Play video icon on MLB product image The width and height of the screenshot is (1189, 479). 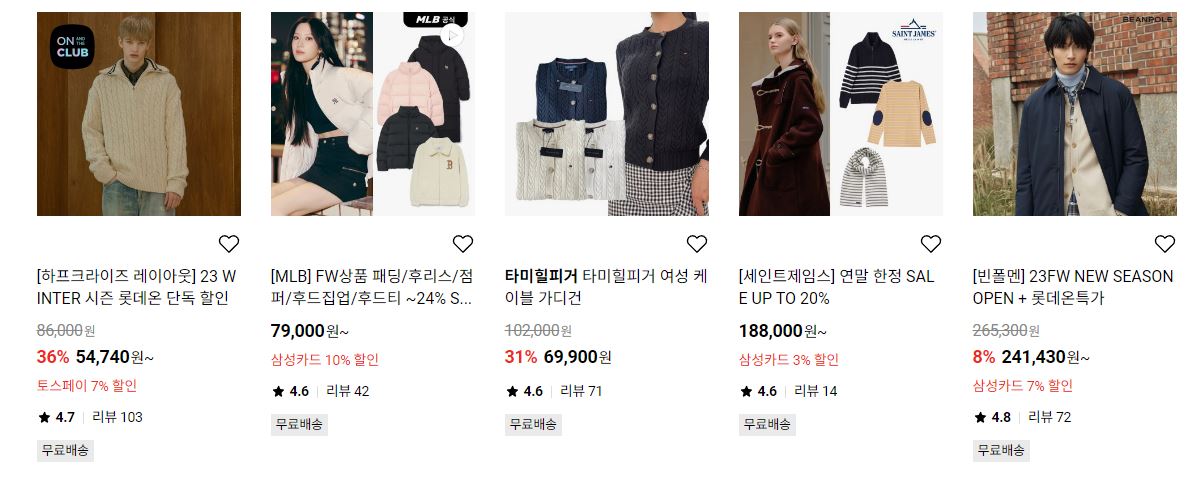click(x=452, y=35)
